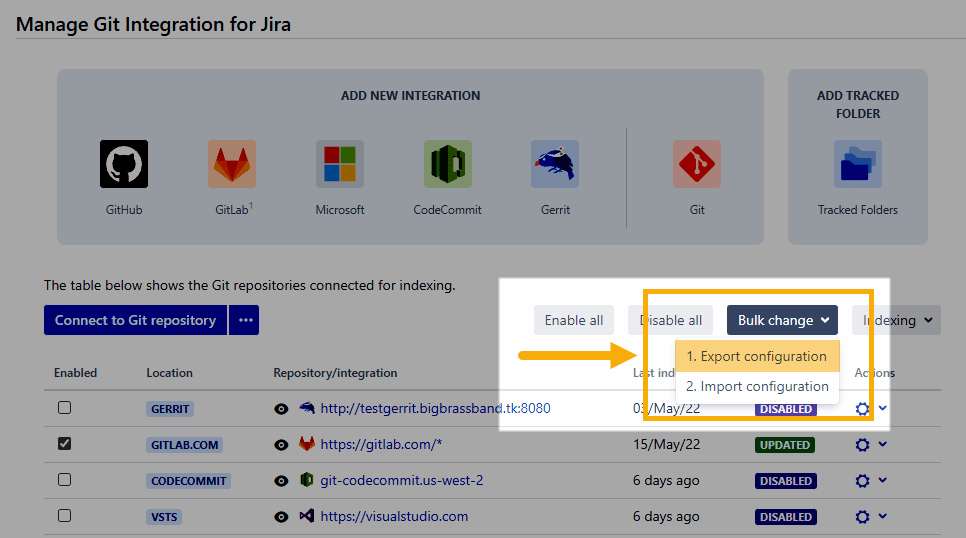Open the Tracked Folders icon
Screen dimensions: 966x538
point(857,164)
